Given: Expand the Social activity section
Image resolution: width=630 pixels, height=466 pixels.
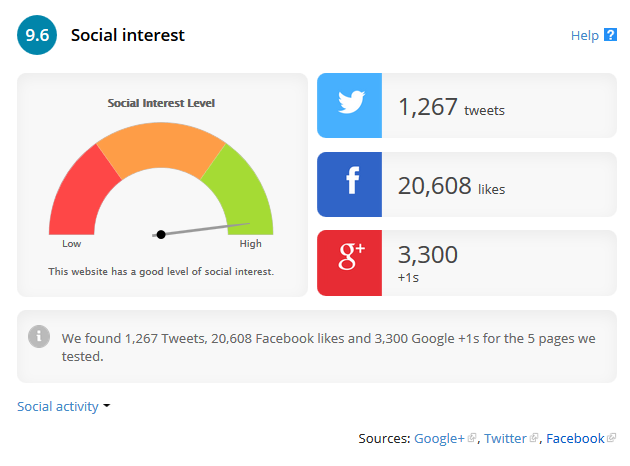Looking at the screenshot, I should [x=58, y=406].
